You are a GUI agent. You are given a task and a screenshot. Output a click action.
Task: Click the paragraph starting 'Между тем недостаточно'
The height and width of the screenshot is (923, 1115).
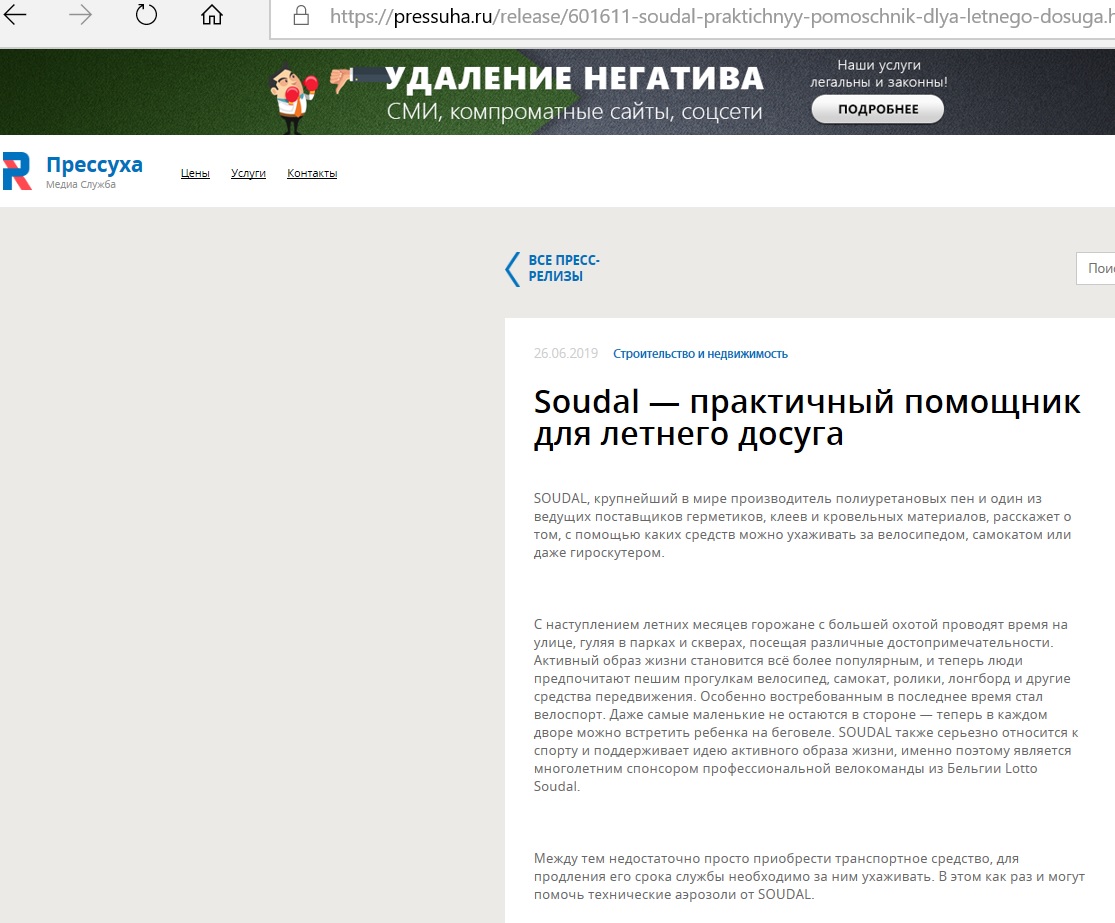[x=809, y=876]
